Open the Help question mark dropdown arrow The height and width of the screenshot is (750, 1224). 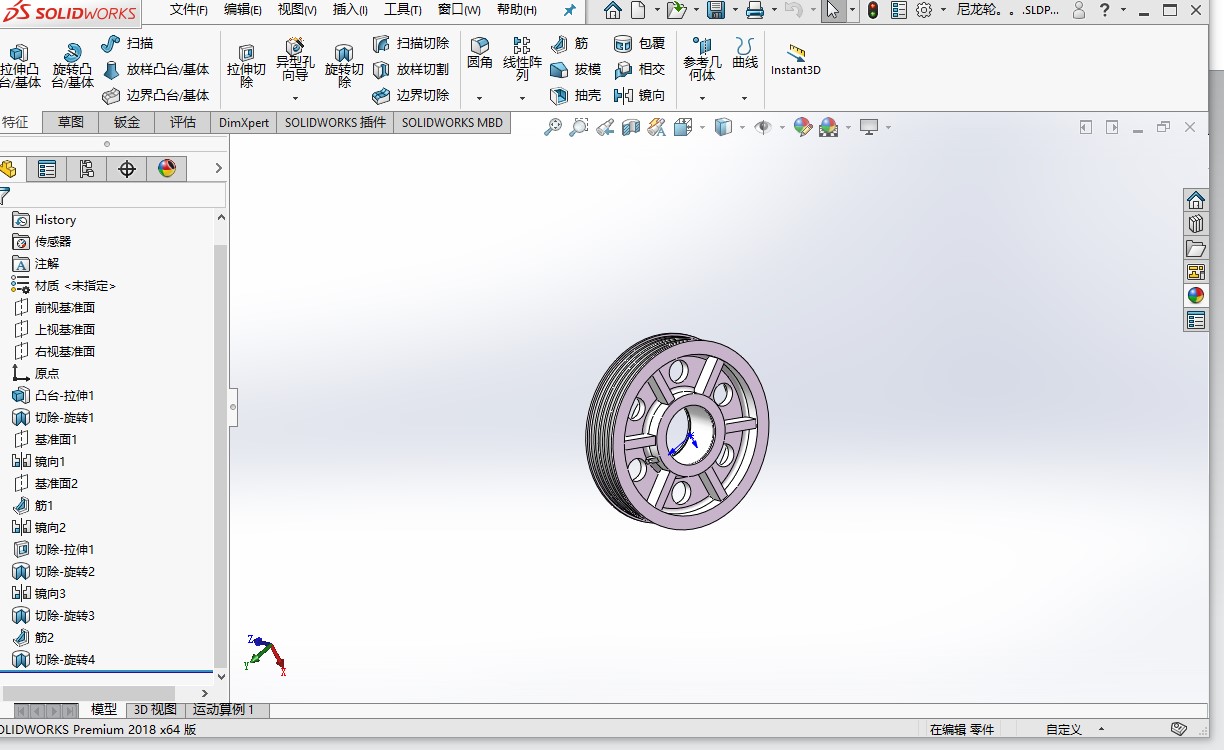coord(1123,11)
